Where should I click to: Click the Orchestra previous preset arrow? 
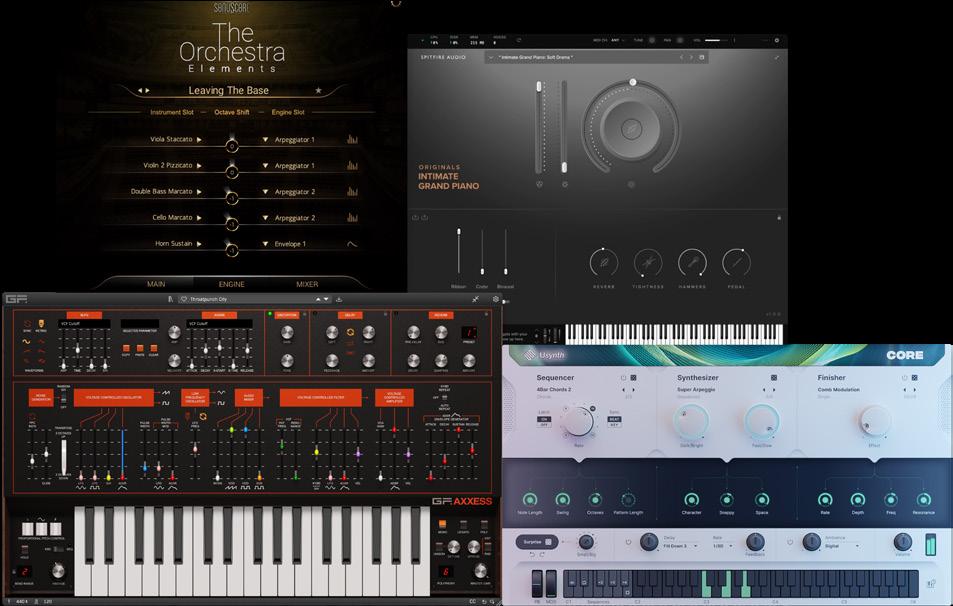point(140,91)
